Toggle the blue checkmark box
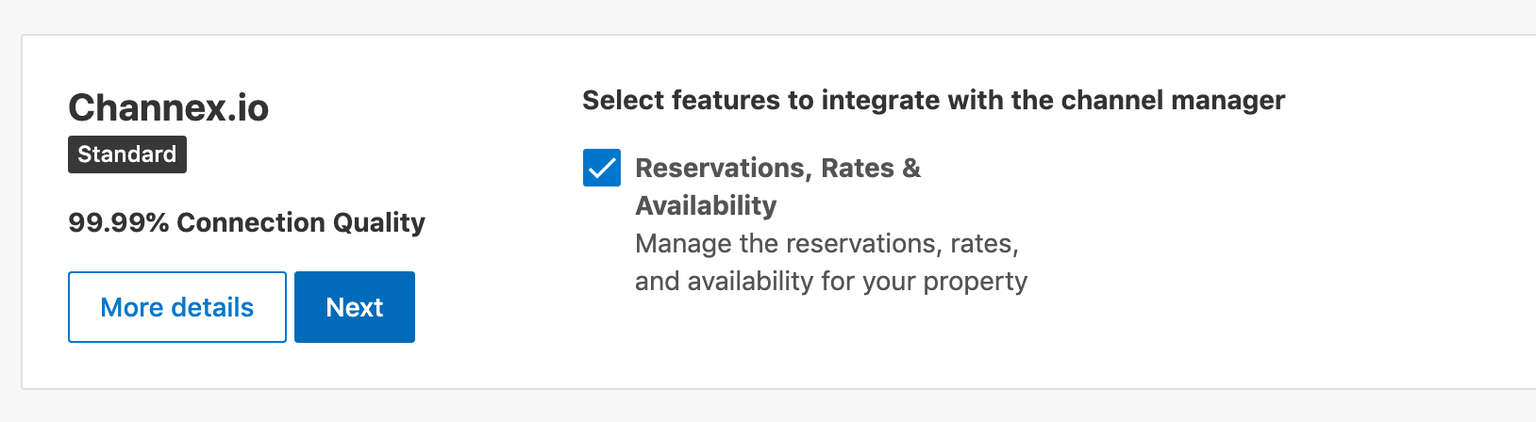 click(x=602, y=168)
